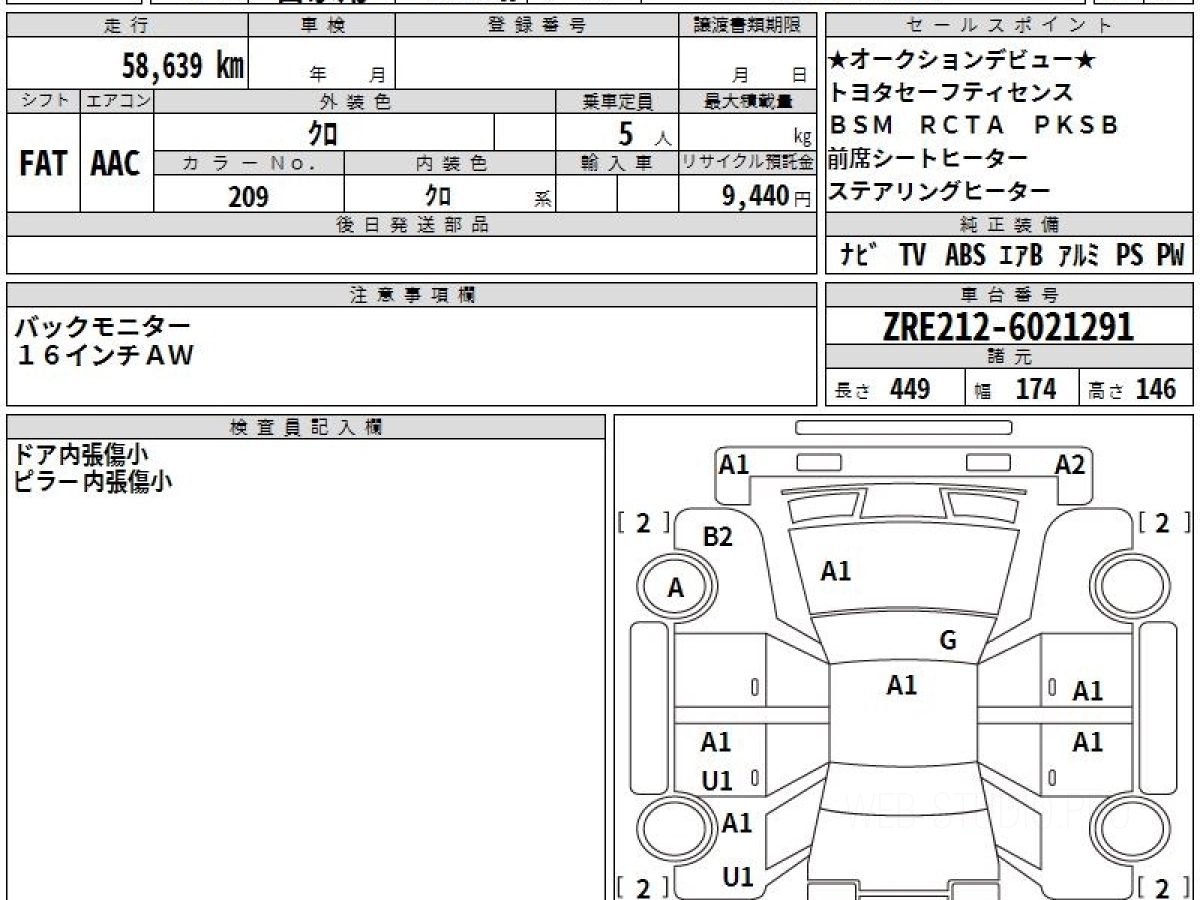Click the カラーNo. header
The width and height of the screenshot is (1200, 900).
coord(249,163)
